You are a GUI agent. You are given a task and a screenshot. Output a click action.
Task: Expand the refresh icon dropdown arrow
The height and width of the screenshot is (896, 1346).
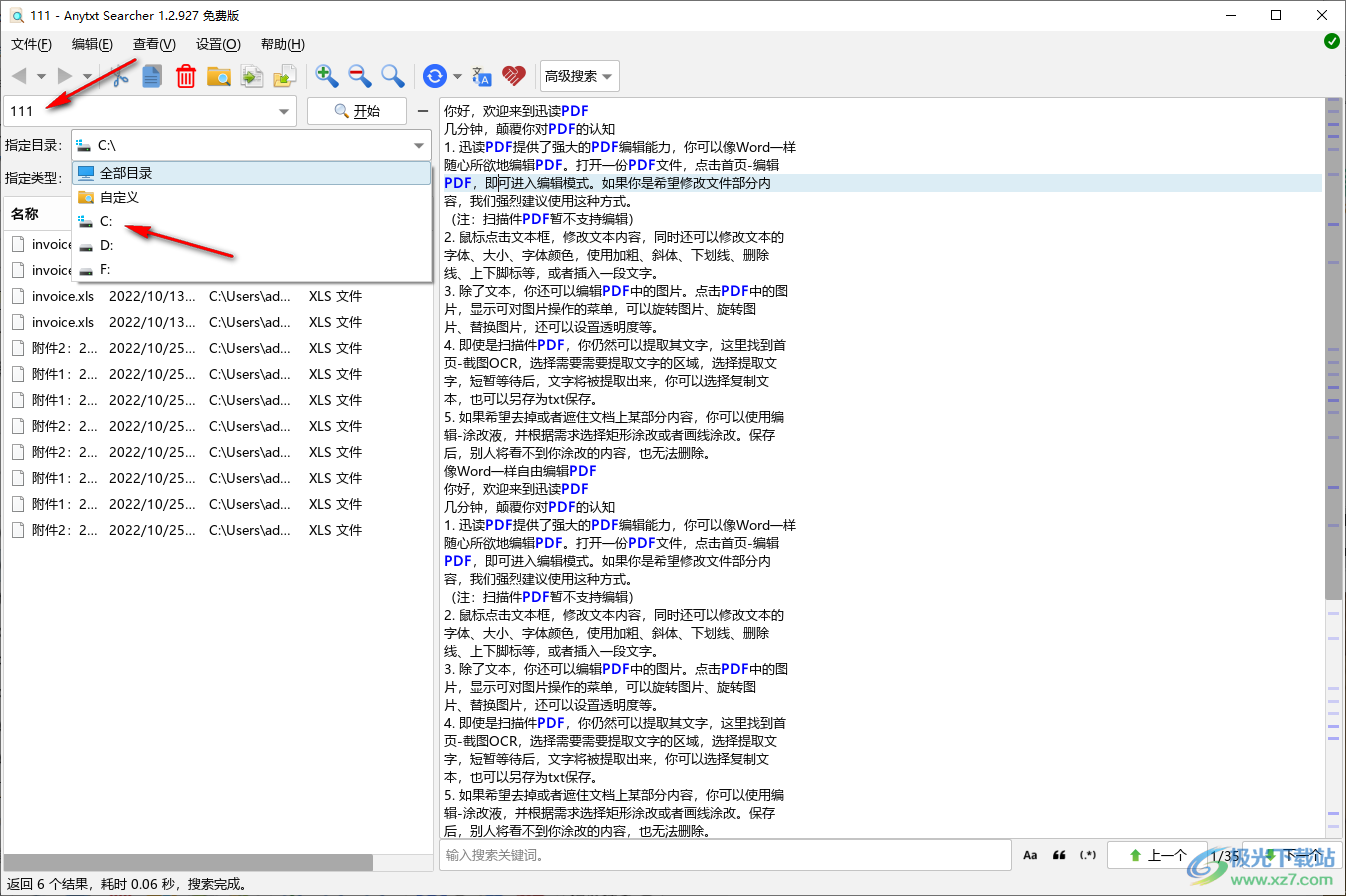[x=457, y=76]
